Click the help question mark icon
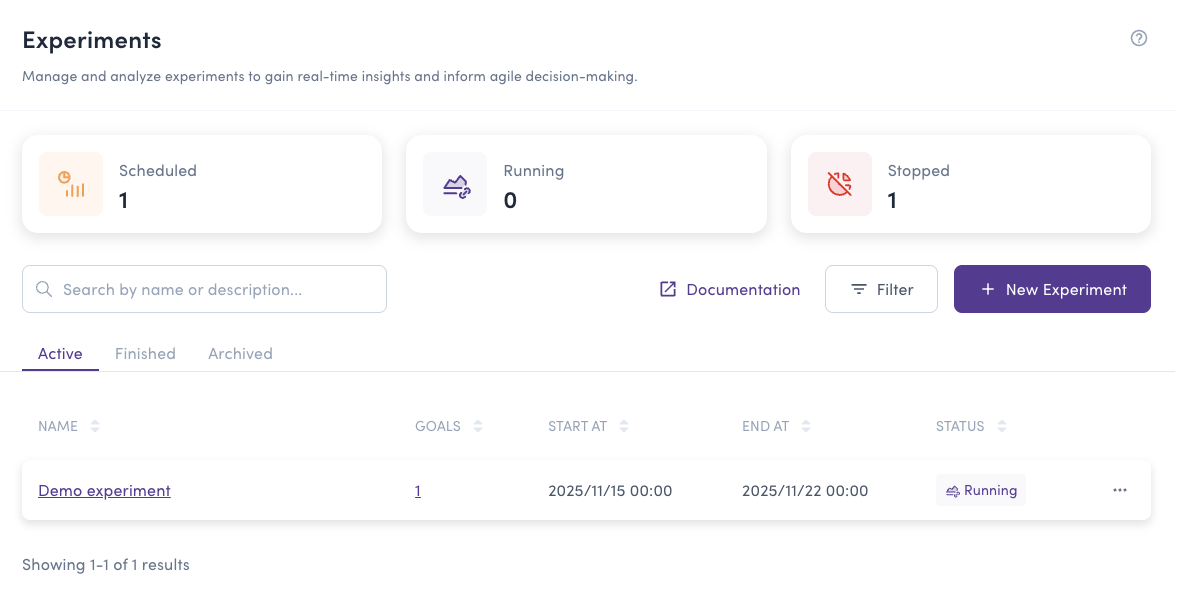The height and width of the screenshot is (605, 1188). [1138, 39]
